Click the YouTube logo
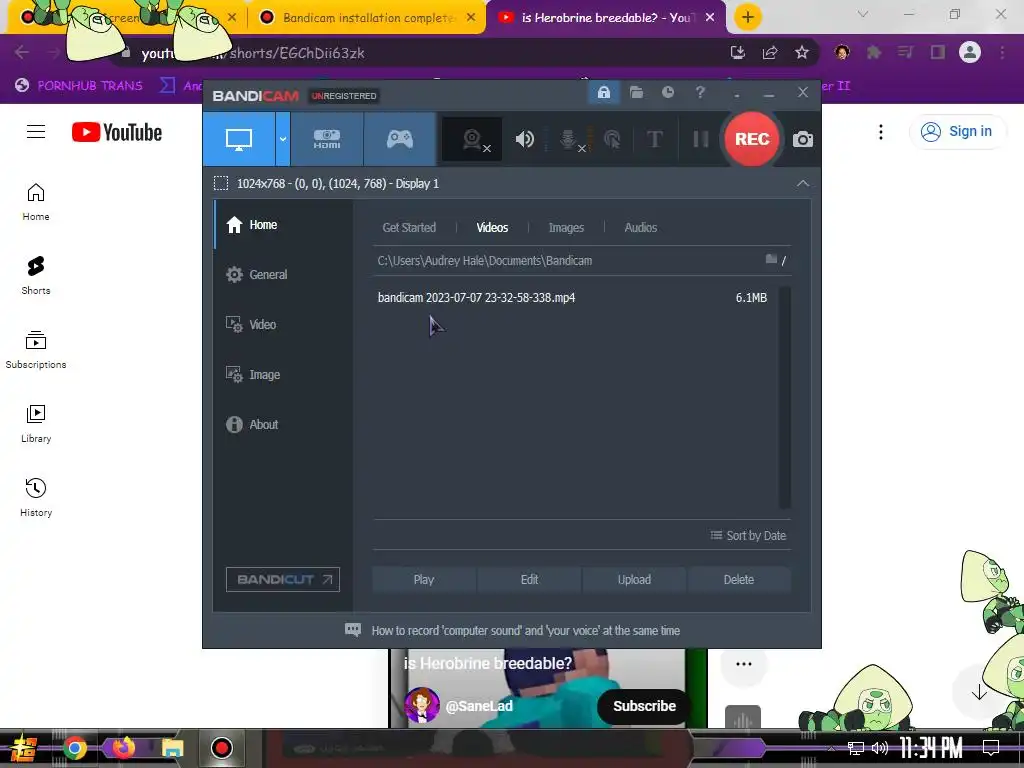The height and width of the screenshot is (768, 1024). coord(117,132)
